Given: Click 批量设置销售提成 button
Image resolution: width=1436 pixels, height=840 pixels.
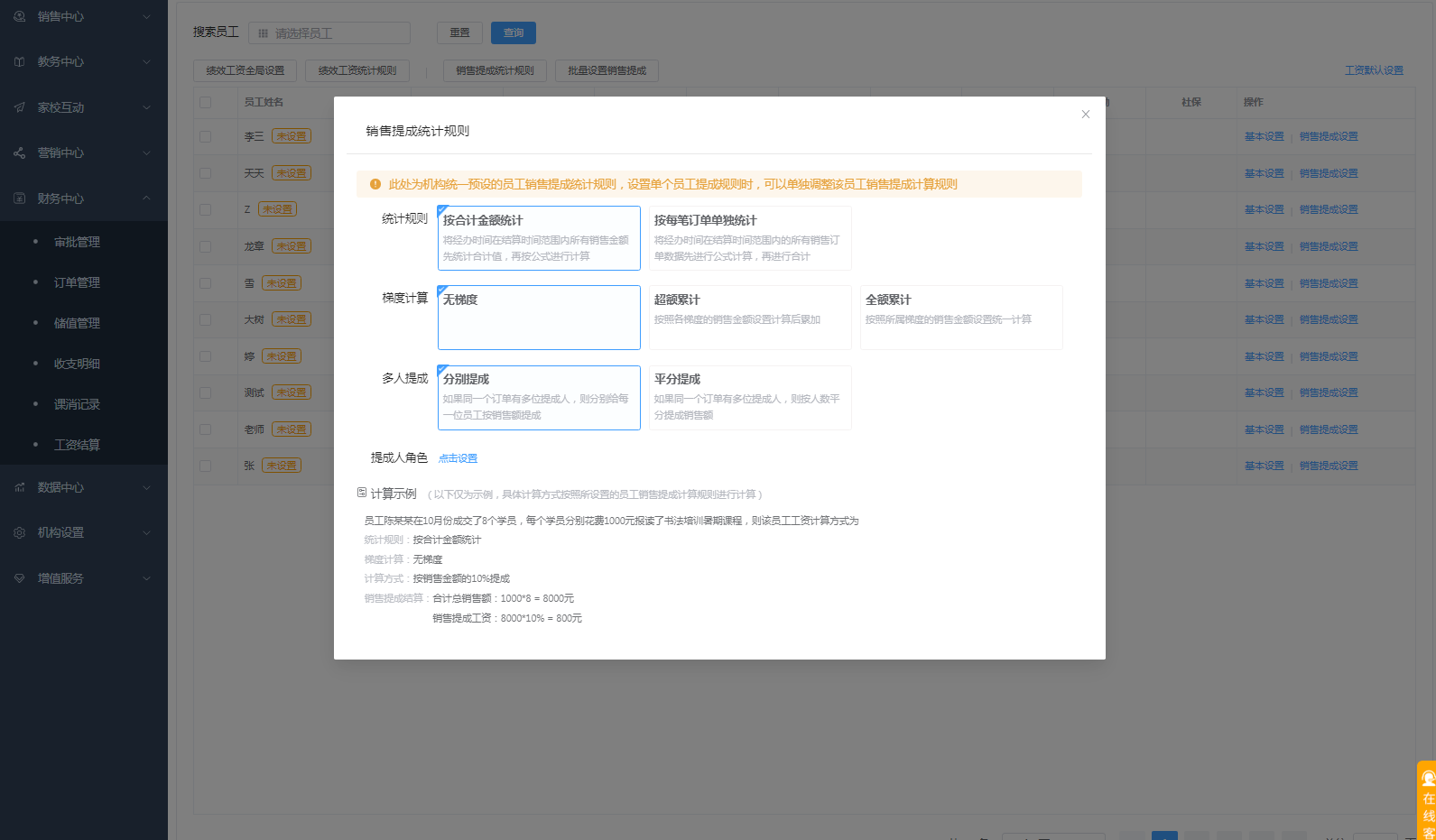Looking at the screenshot, I should (607, 70).
